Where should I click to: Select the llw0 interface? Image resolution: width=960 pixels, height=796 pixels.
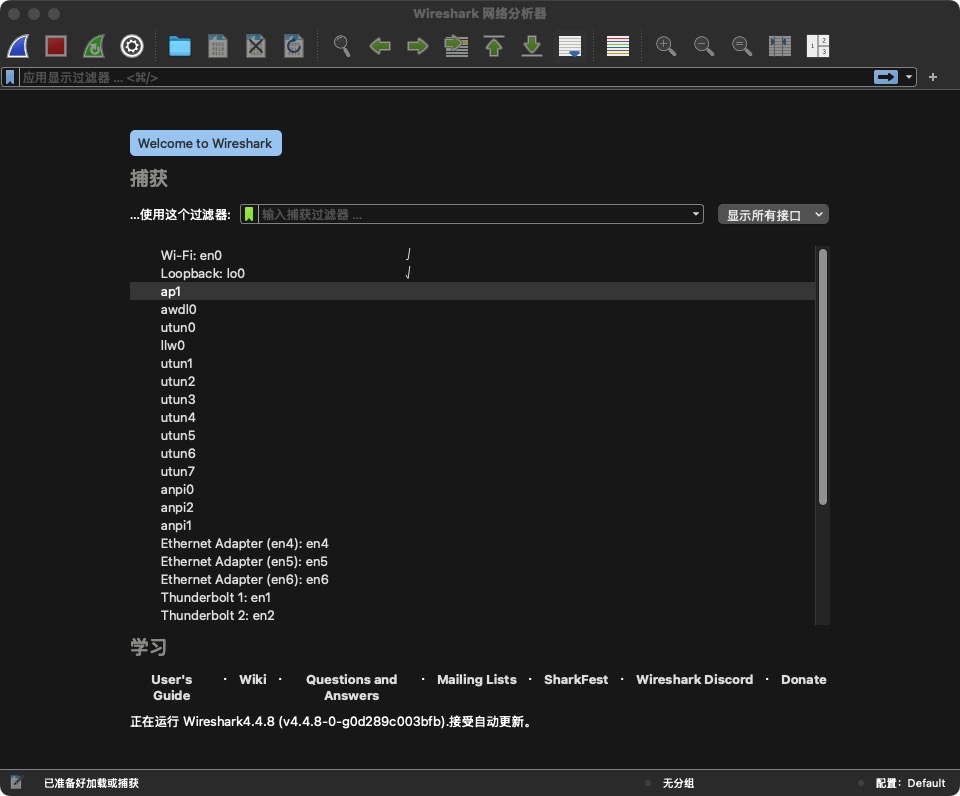point(472,345)
